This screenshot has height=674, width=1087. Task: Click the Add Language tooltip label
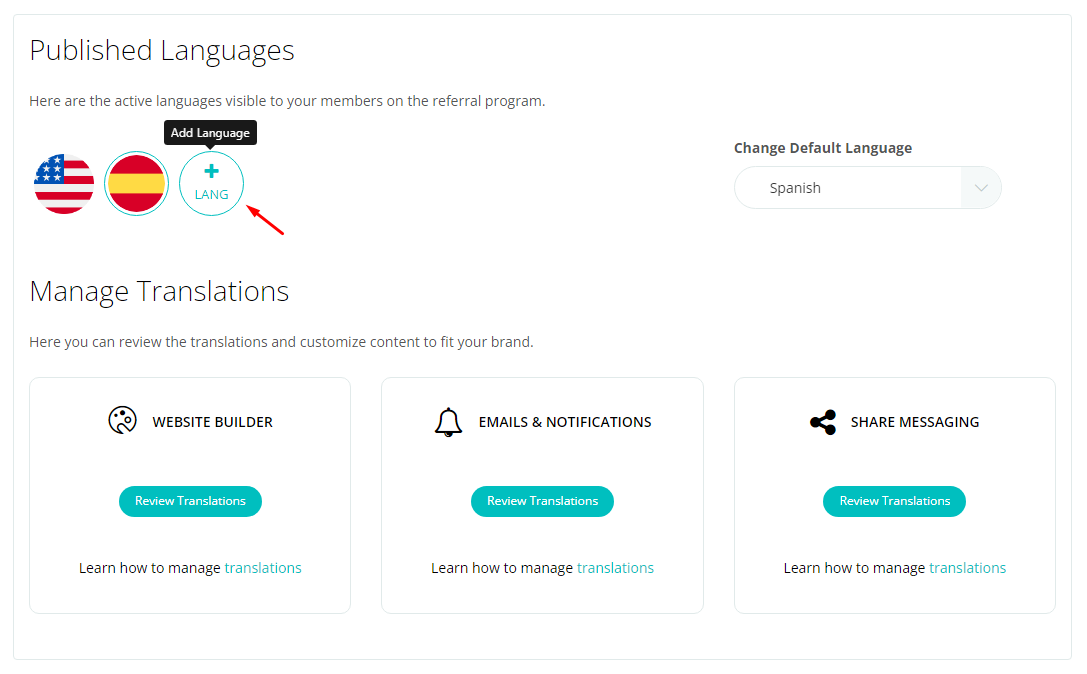pyautogui.click(x=210, y=132)
